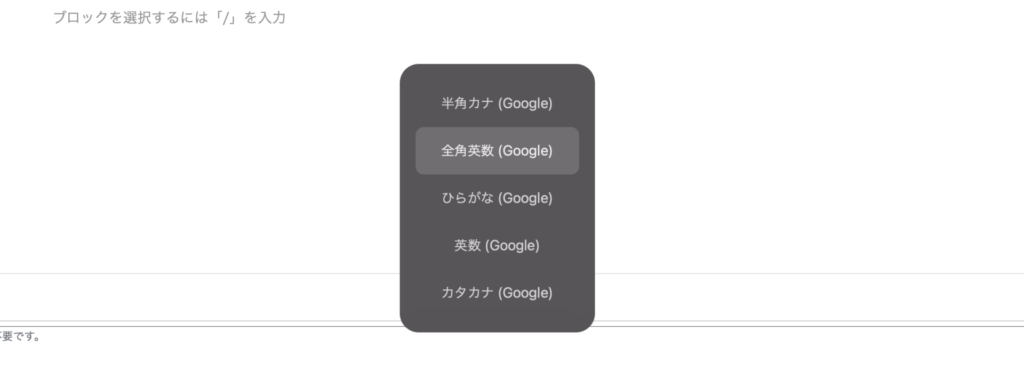Select the Google alphanumeric (英数) option

click(x=497, y=246)
